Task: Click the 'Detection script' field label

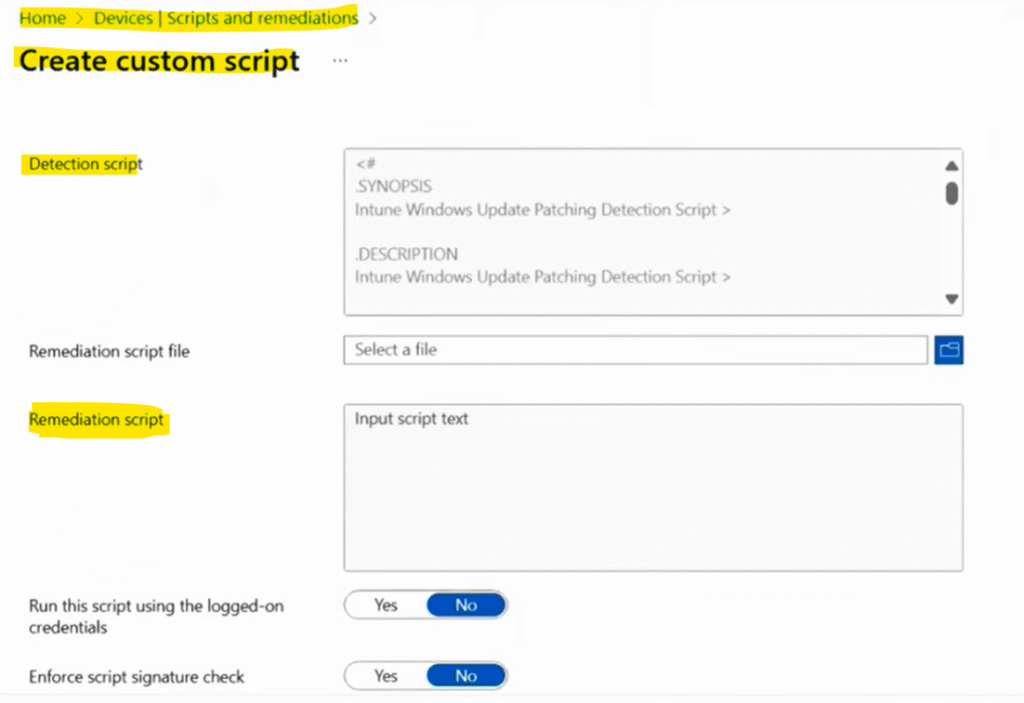Action: point(86,164)
